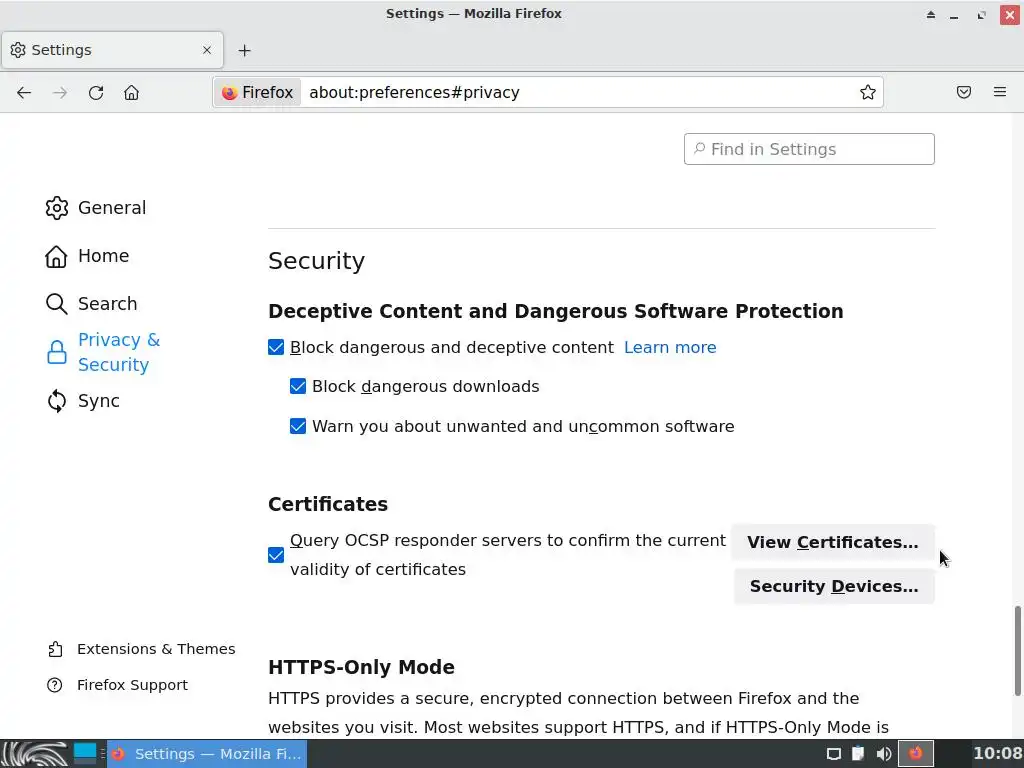Image resolution: width=1024 pixels, height=768 pixels.
Task: Go to Firefox Home page icon
Action: click(x=131, y=92)
